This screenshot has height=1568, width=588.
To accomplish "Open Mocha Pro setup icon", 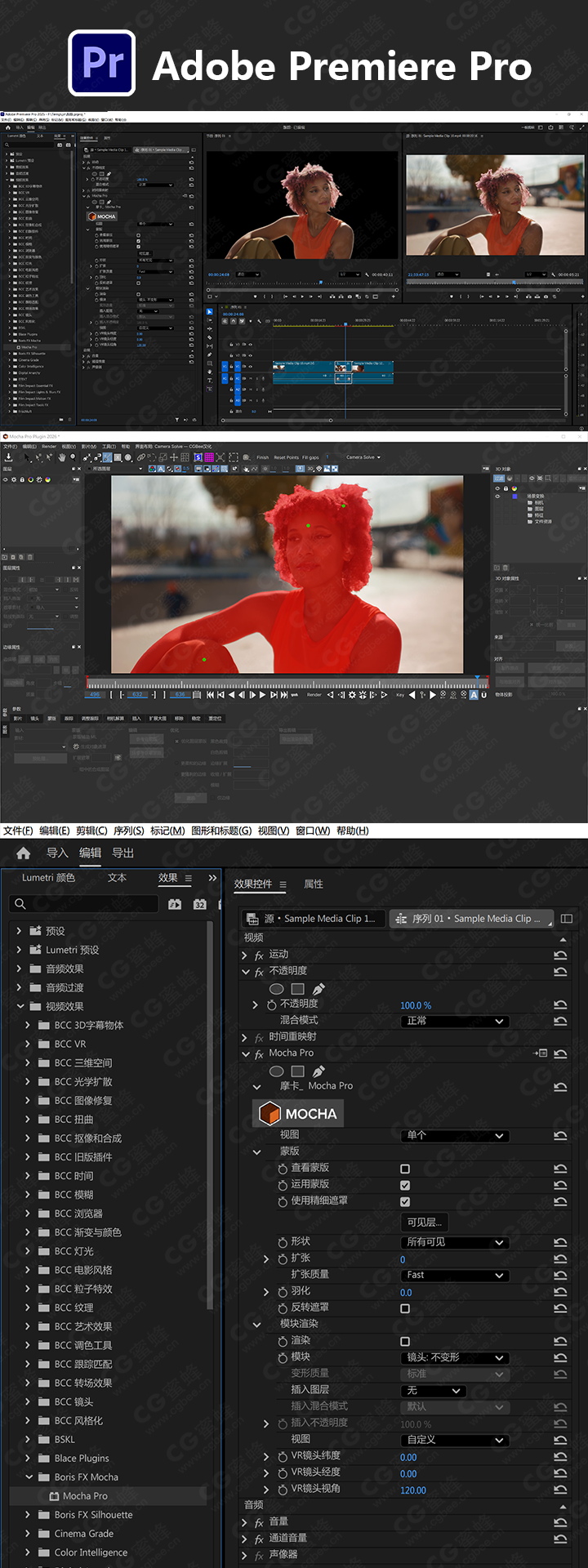I will pos(541,1053).
